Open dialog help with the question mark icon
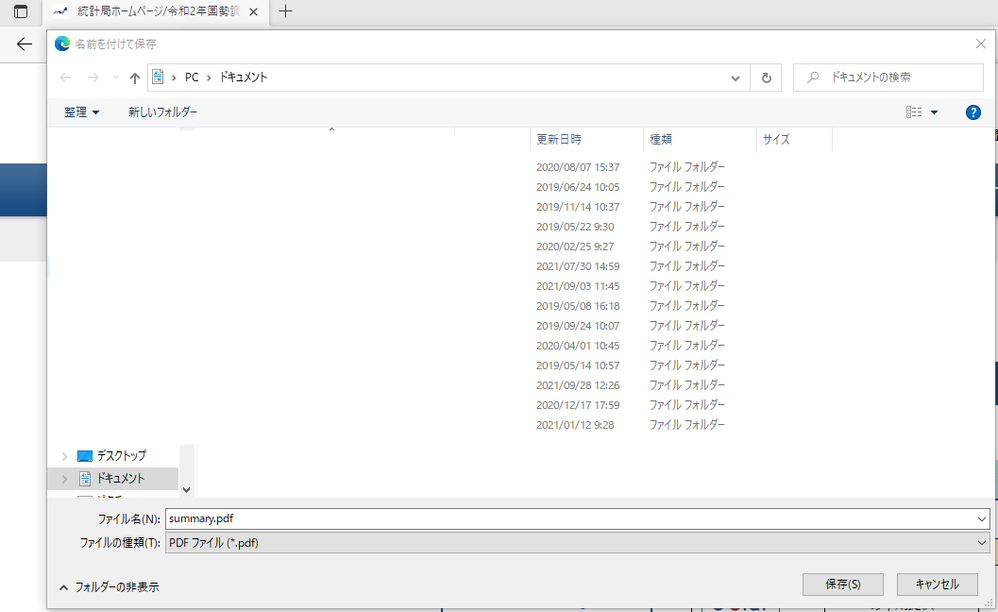Viewport: 998px width, 612px height. [x=973, y=113]
